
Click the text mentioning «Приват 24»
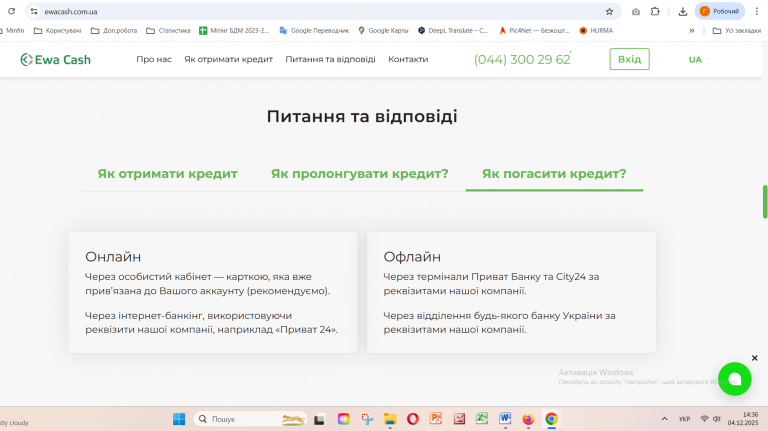click(212, 323)
